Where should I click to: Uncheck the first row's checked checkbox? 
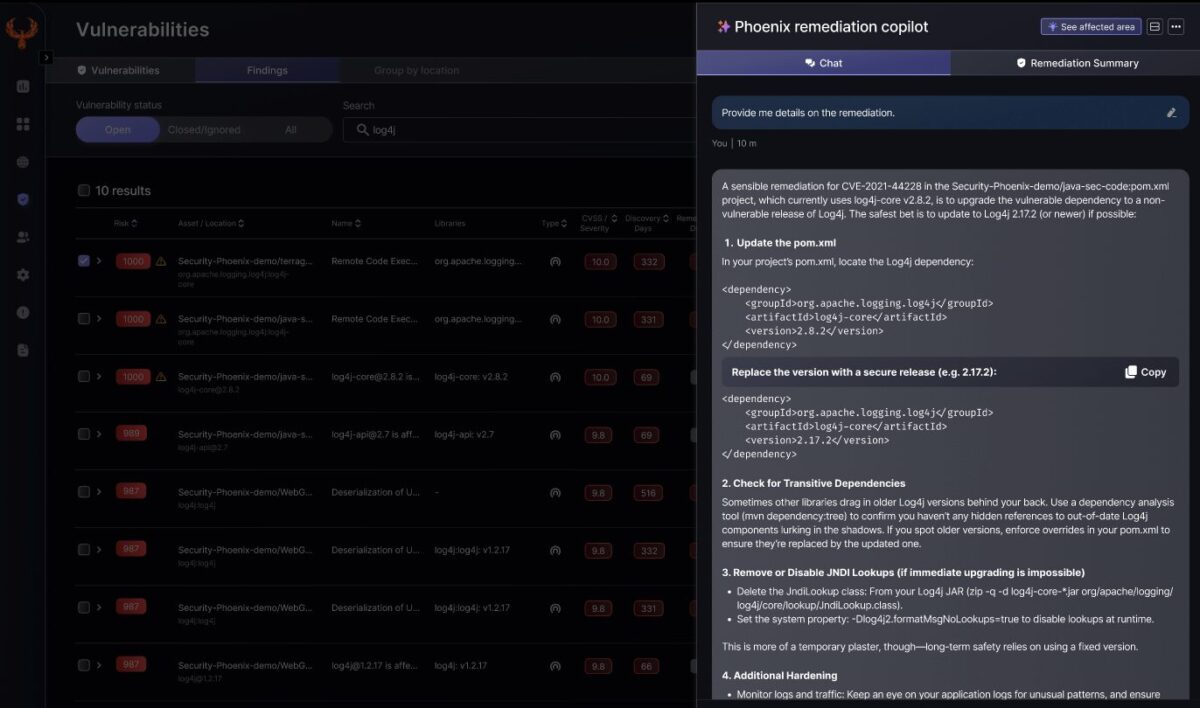pyautogui.click(x=84, y=261)
